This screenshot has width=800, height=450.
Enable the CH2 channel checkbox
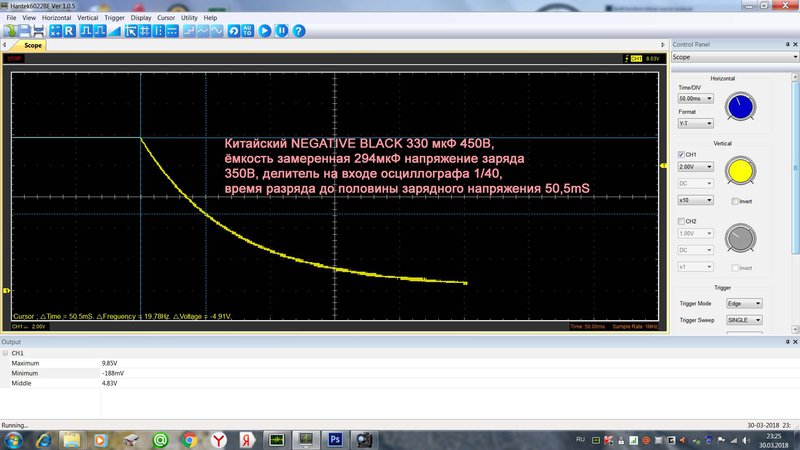coord(681,221)
